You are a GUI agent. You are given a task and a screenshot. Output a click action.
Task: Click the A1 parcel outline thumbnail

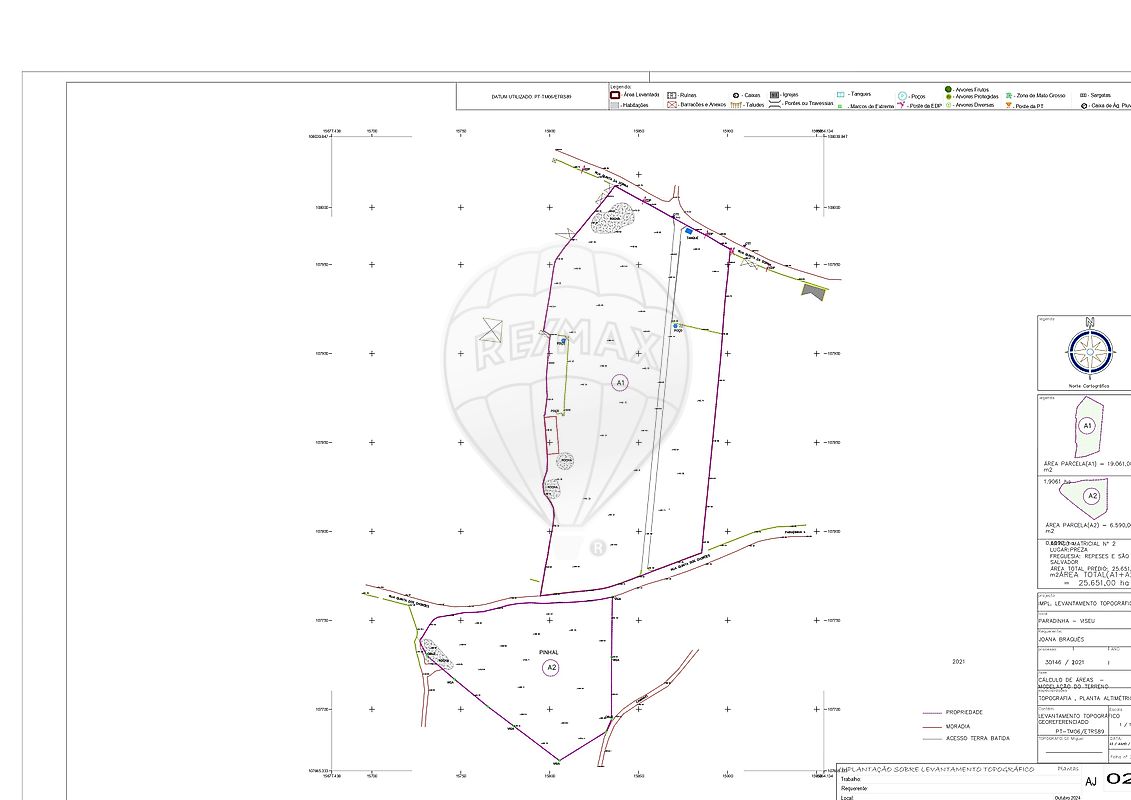click(1088, 426)
